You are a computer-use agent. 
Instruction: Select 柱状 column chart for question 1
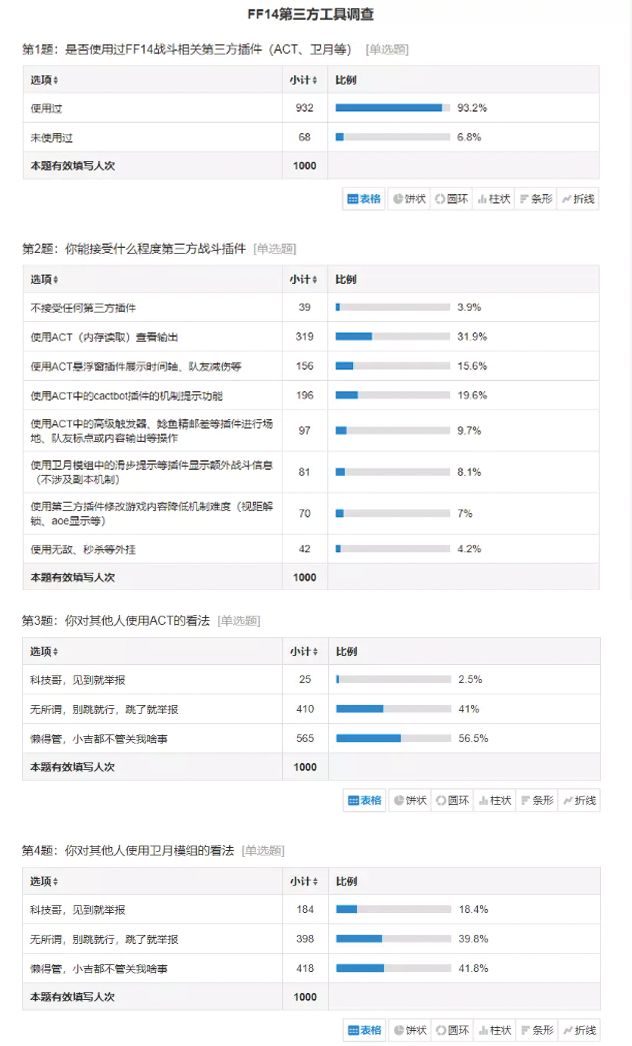point(494,199)
